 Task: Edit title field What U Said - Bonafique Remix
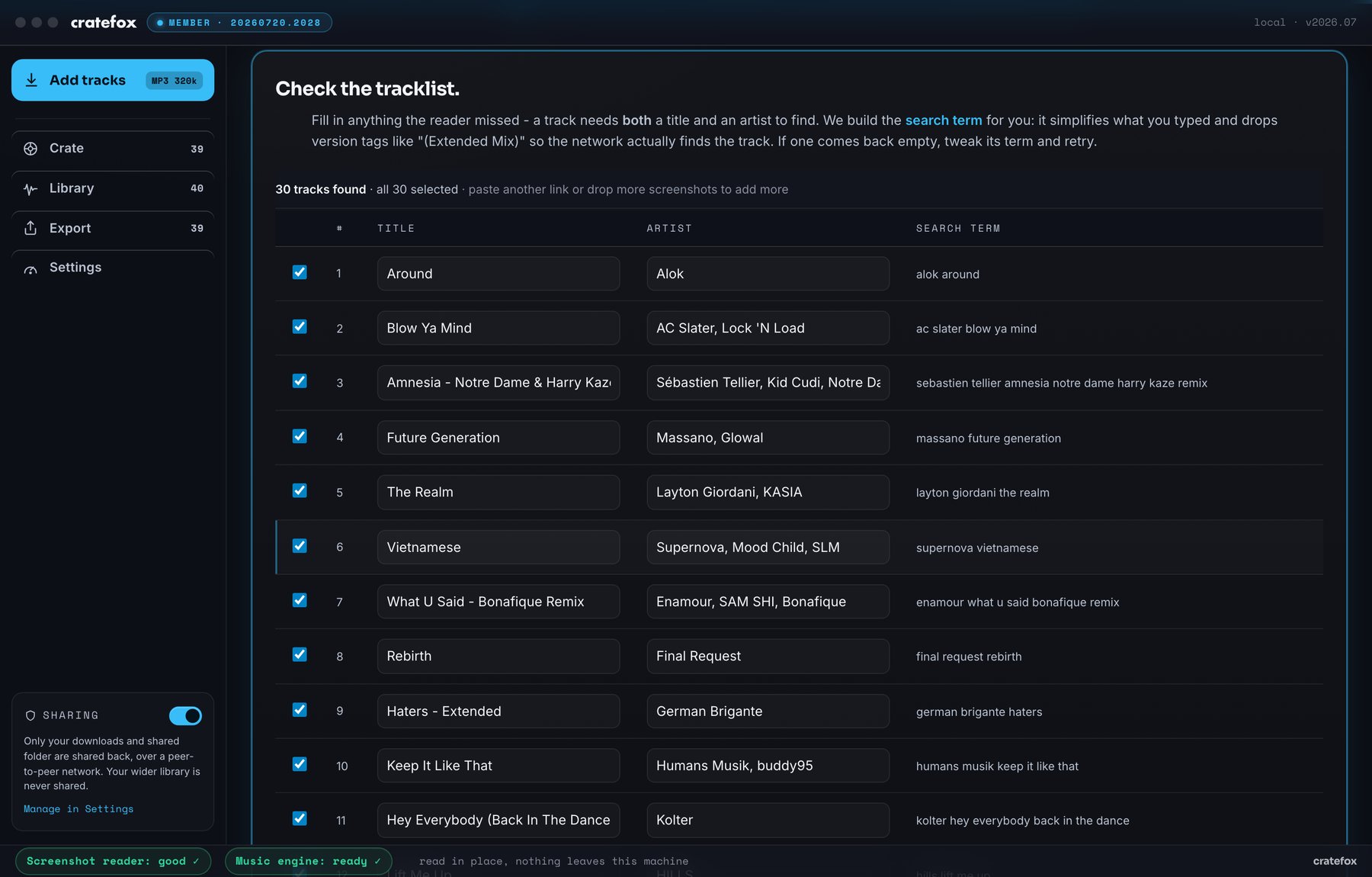pyautogui.click(x=498, y=602)
